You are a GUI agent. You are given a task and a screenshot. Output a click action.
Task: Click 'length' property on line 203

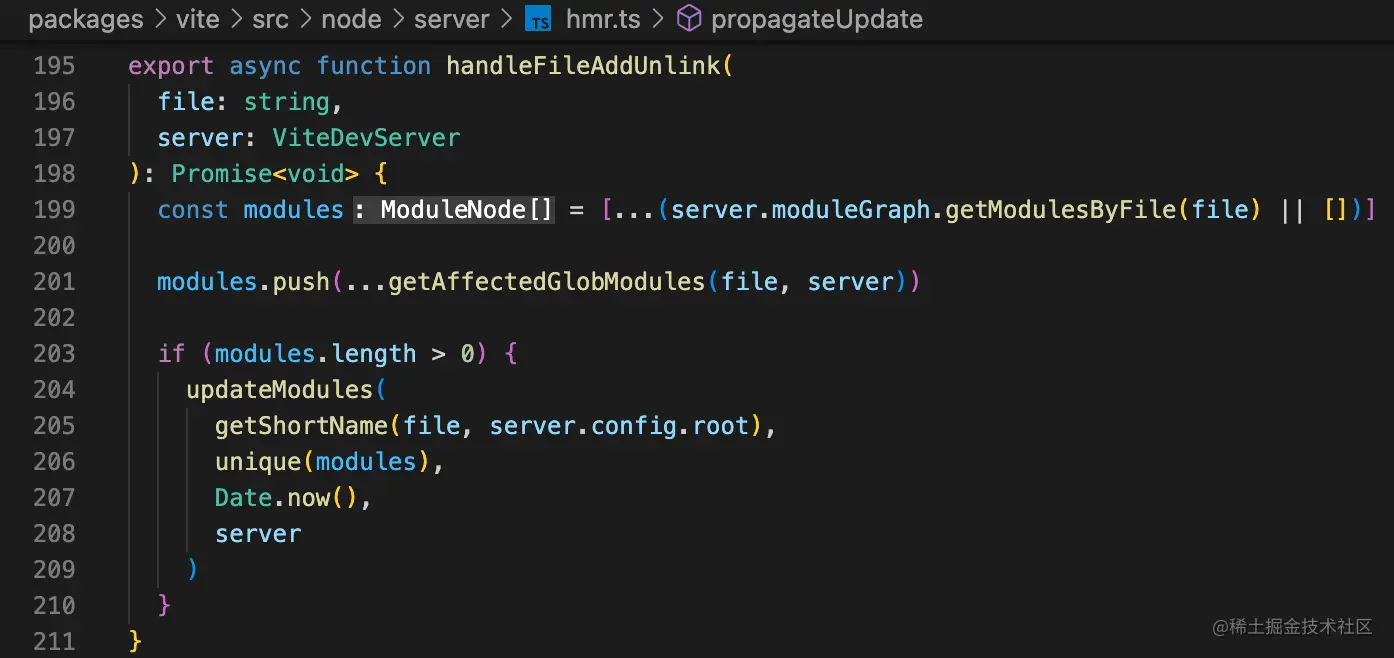point(374,354)
